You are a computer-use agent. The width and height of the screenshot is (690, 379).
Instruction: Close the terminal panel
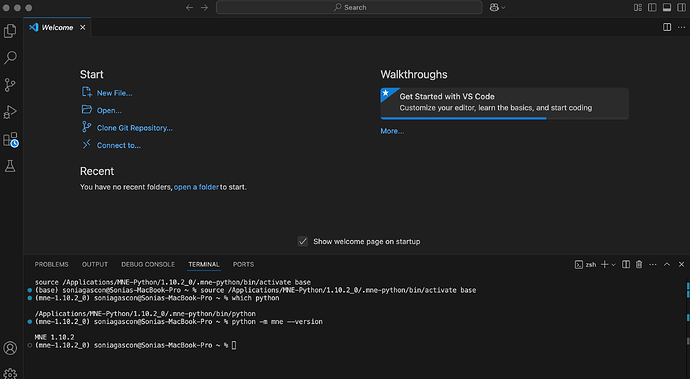681,265
